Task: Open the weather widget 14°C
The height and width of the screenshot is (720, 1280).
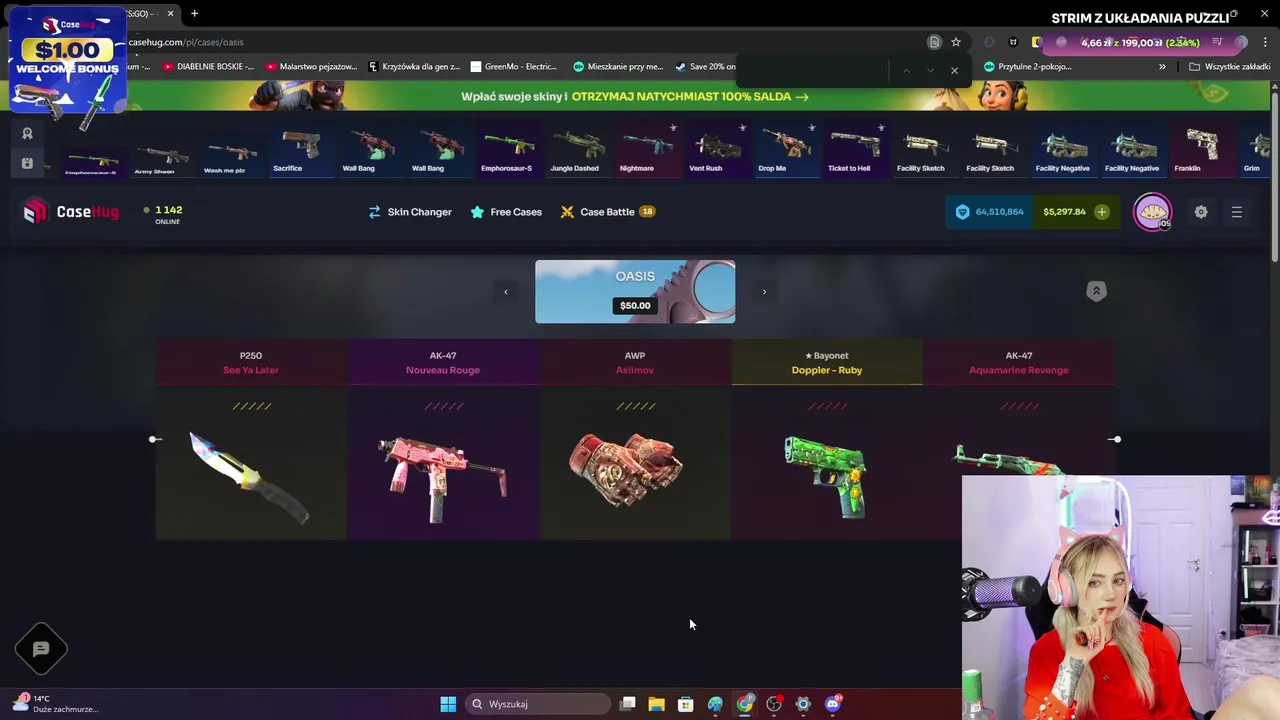Action: tap(55, 704)
